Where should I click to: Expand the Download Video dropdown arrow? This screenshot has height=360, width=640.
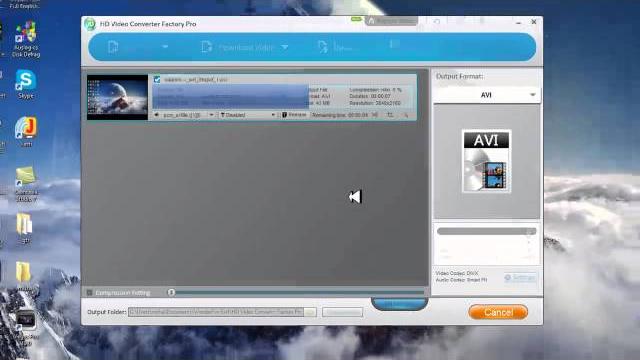point(285,47)
